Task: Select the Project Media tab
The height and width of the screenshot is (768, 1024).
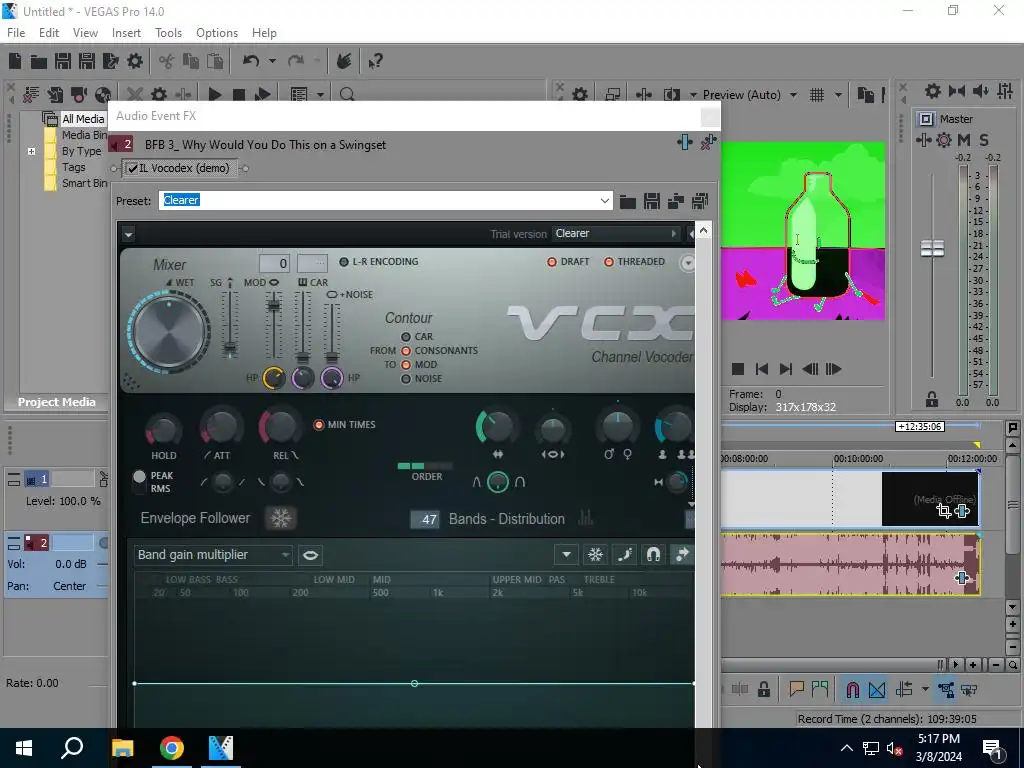Action: click(57, 402)
